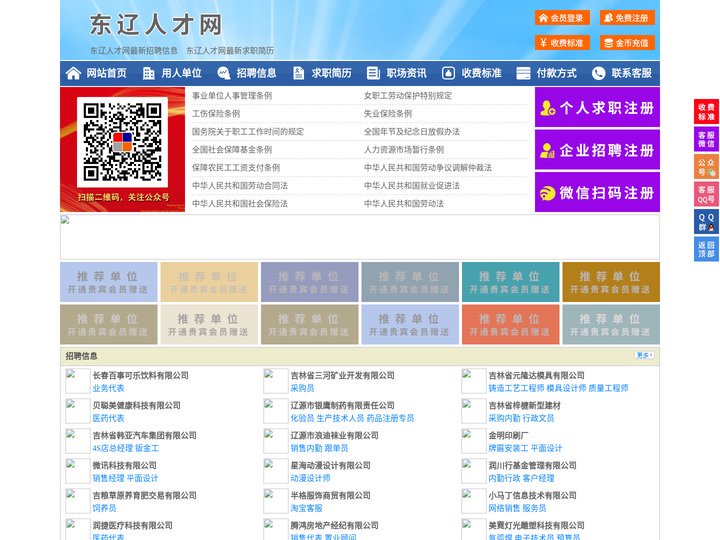Open 工伤保险条例 link
The width and height of the screenshot is (720, 540).
[x=216, y=113]
